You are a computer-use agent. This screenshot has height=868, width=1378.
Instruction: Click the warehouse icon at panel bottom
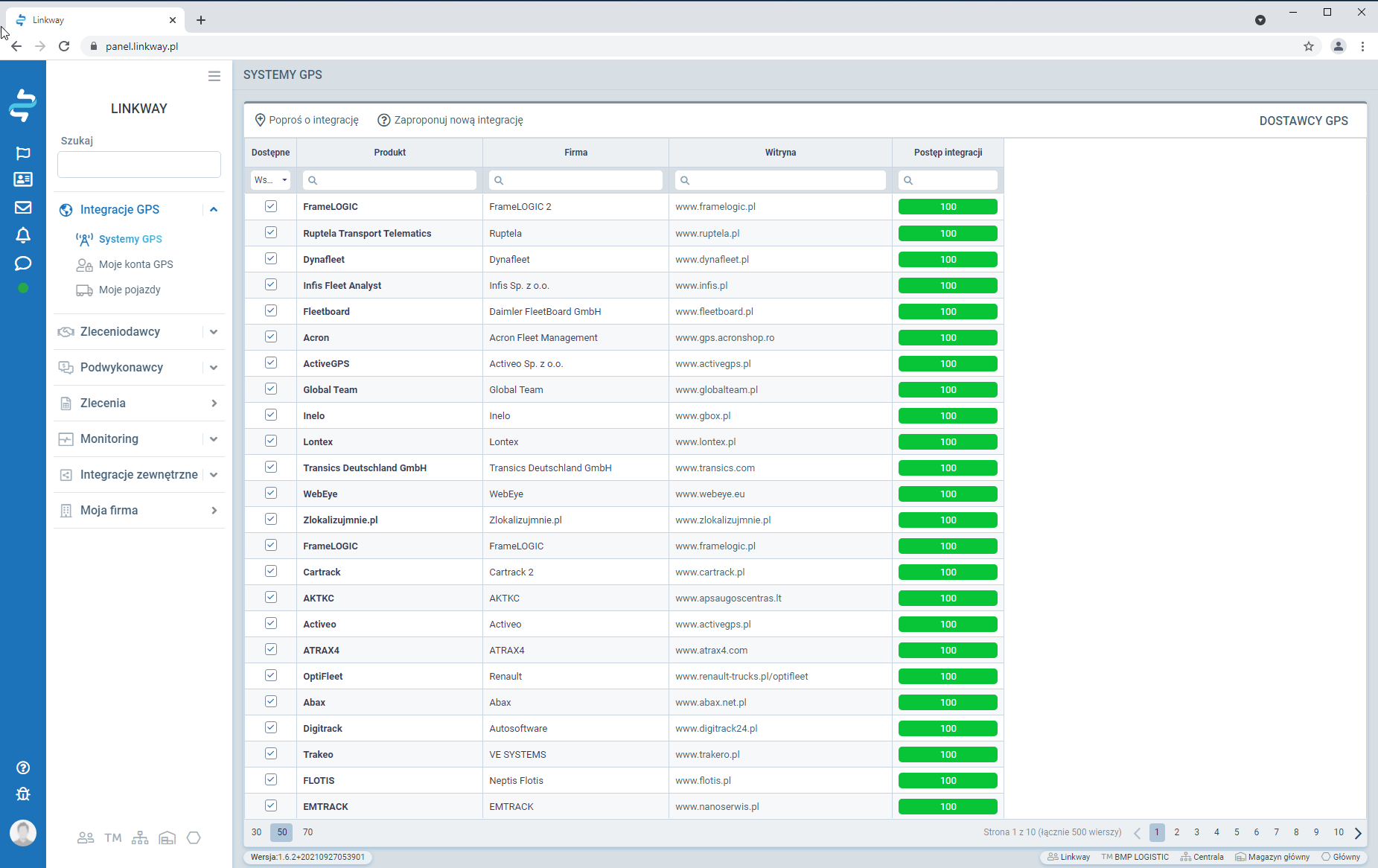(168, 838)
